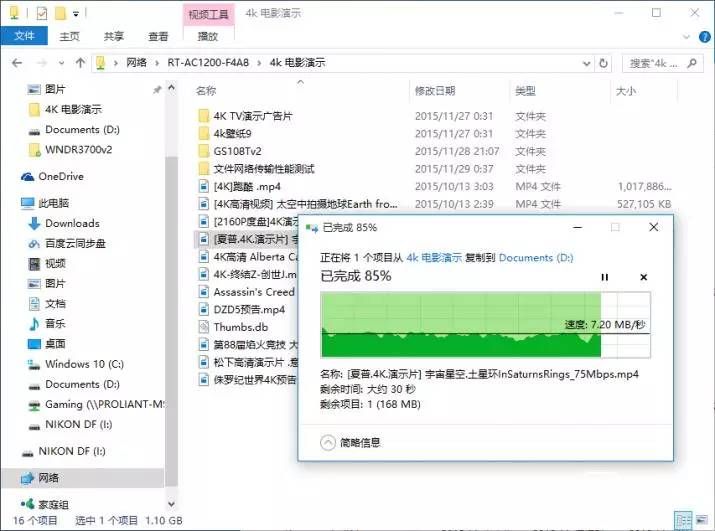715x531 pixels.
Task: Open 文档 folder in the navigation pane
Action: click(55, 303)
